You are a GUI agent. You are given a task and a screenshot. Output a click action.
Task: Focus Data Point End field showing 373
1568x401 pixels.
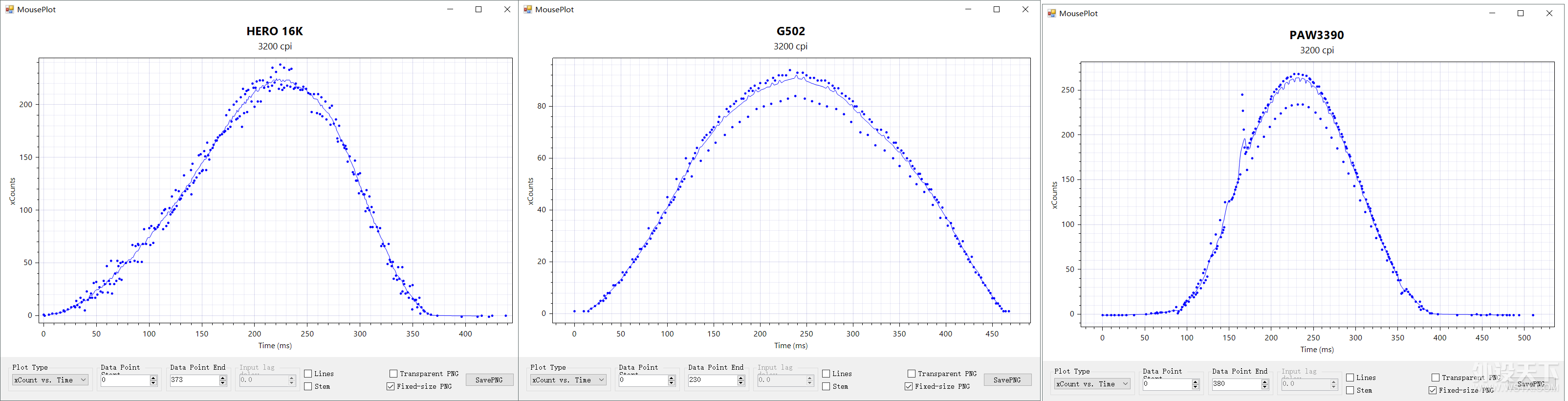(194, 380)
